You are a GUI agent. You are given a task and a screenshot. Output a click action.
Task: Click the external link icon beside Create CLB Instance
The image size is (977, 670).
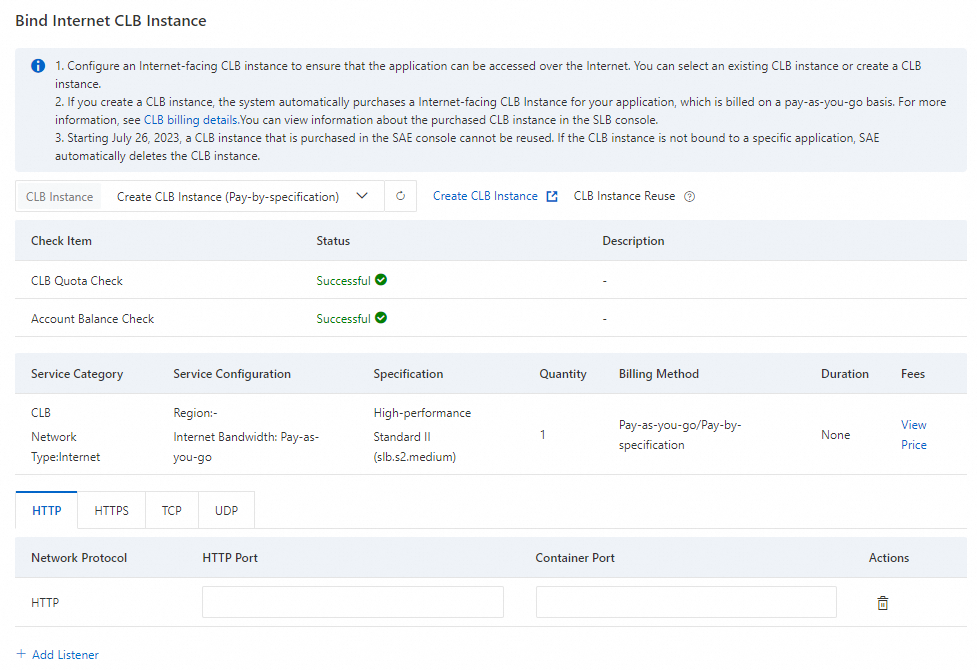[x=552, y=197]
